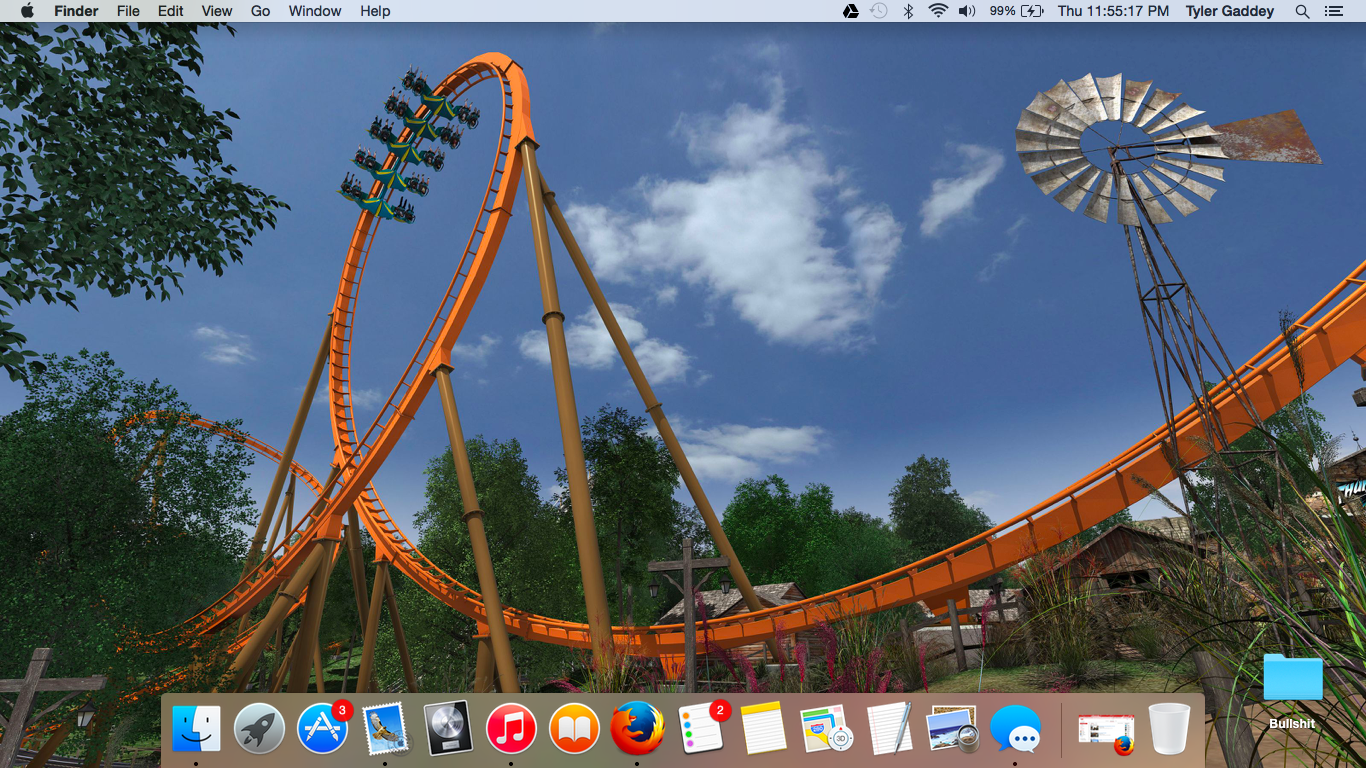Viewport: 1366px width, 768px height.
Task: Open the File menu
Action: [128, 11]
